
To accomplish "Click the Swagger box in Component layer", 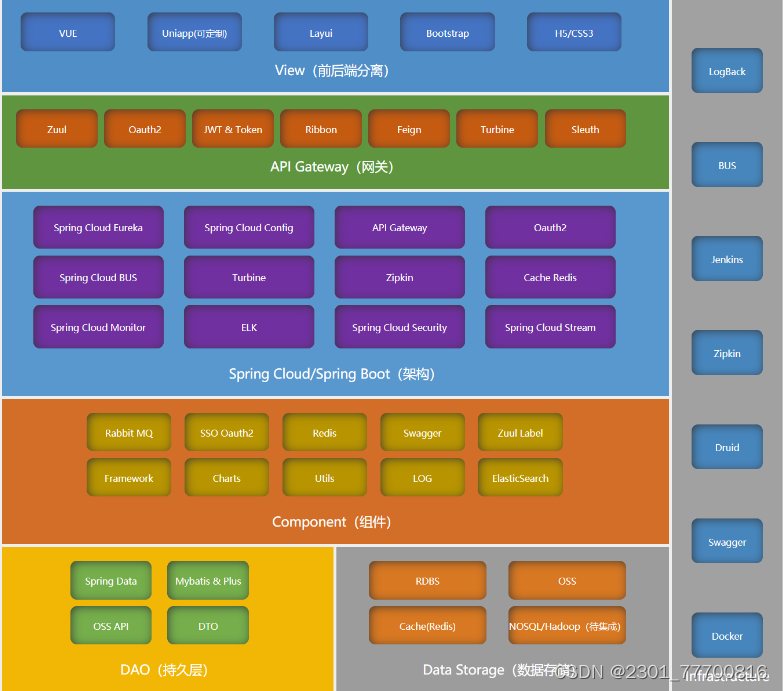I will (x=422, y=432).
